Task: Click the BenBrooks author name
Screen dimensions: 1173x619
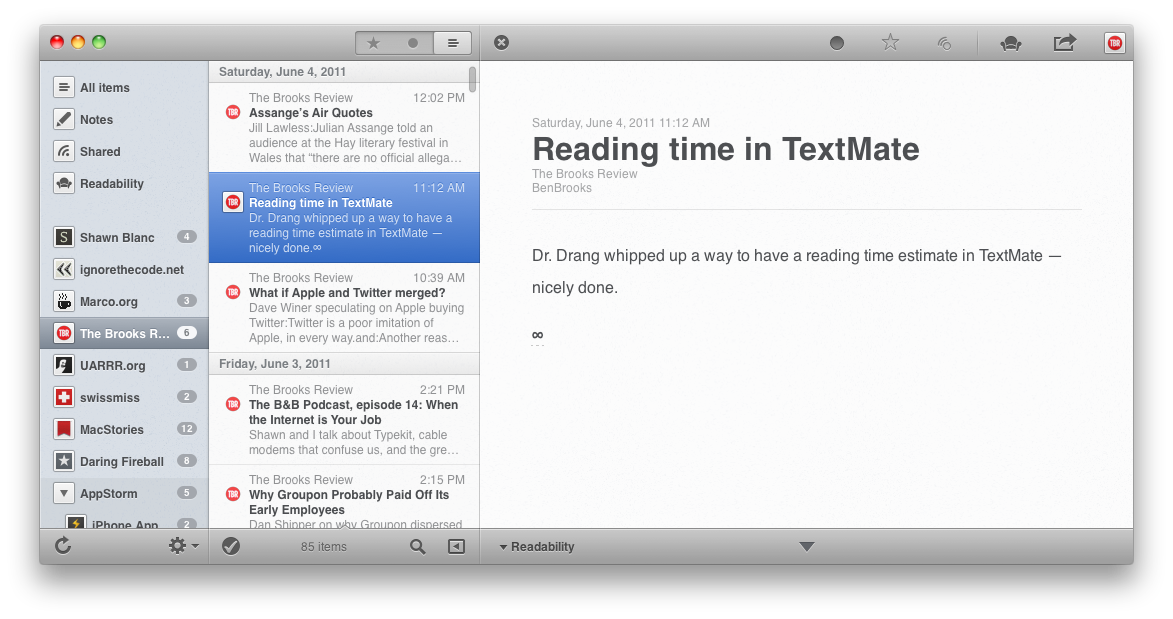Action: 562,188
